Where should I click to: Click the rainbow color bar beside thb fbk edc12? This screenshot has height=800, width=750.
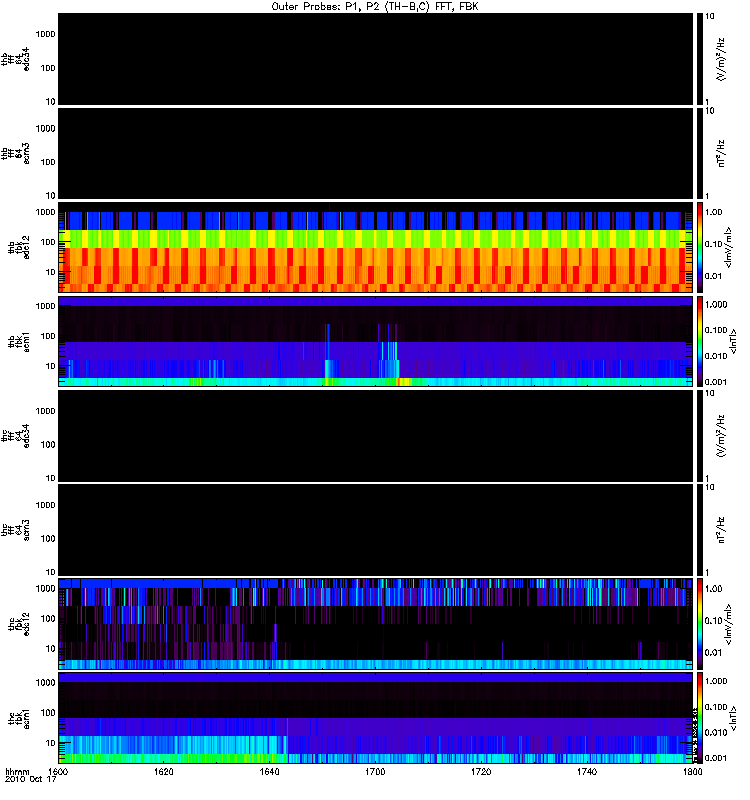tap(700, 247)
